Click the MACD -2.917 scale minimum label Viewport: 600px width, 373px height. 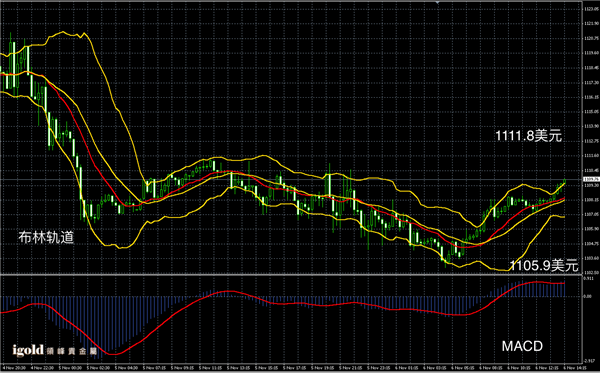pyautogui.click(x=589, y=361)
